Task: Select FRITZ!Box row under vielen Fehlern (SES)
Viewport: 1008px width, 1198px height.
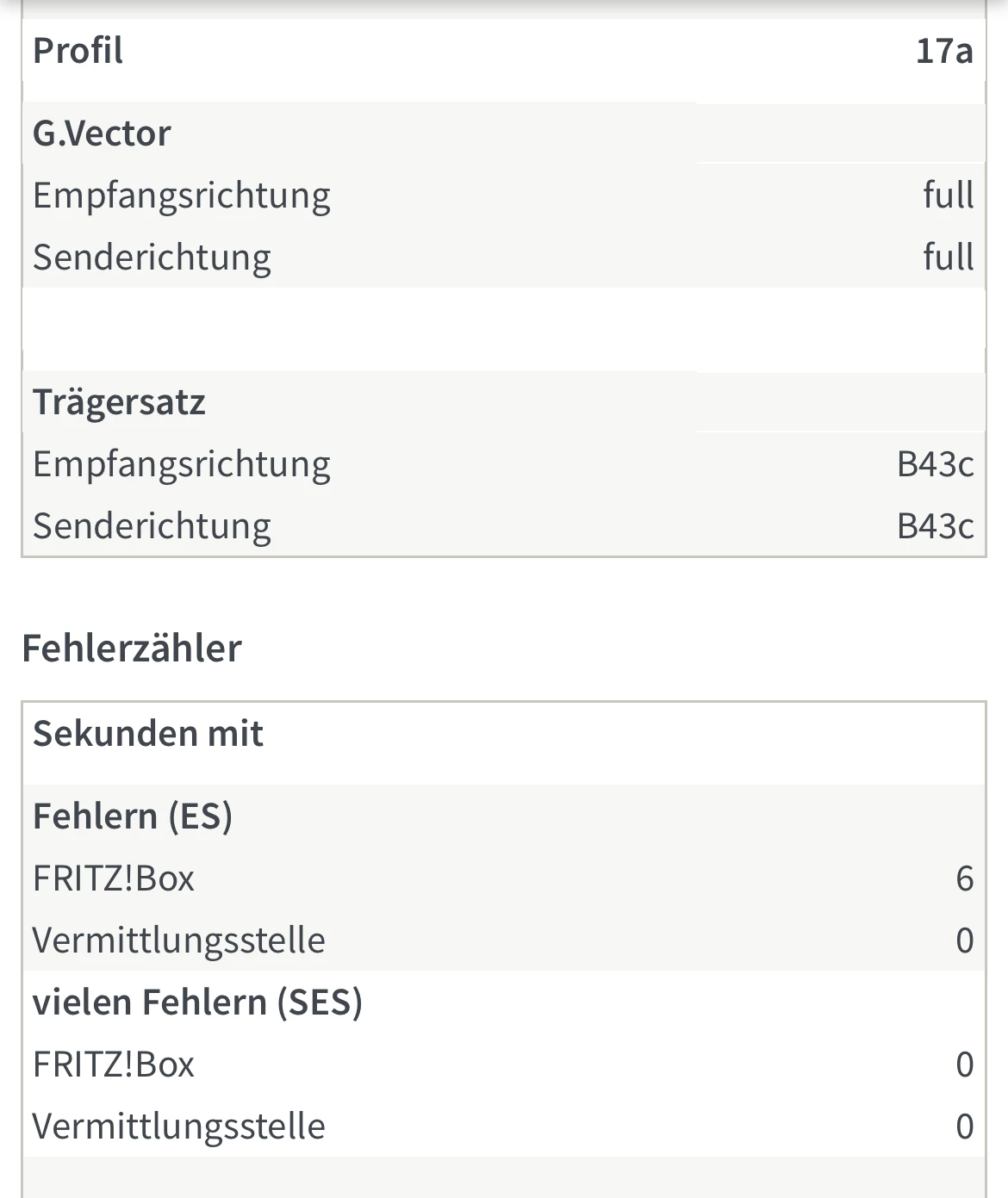Action: 114,1065
